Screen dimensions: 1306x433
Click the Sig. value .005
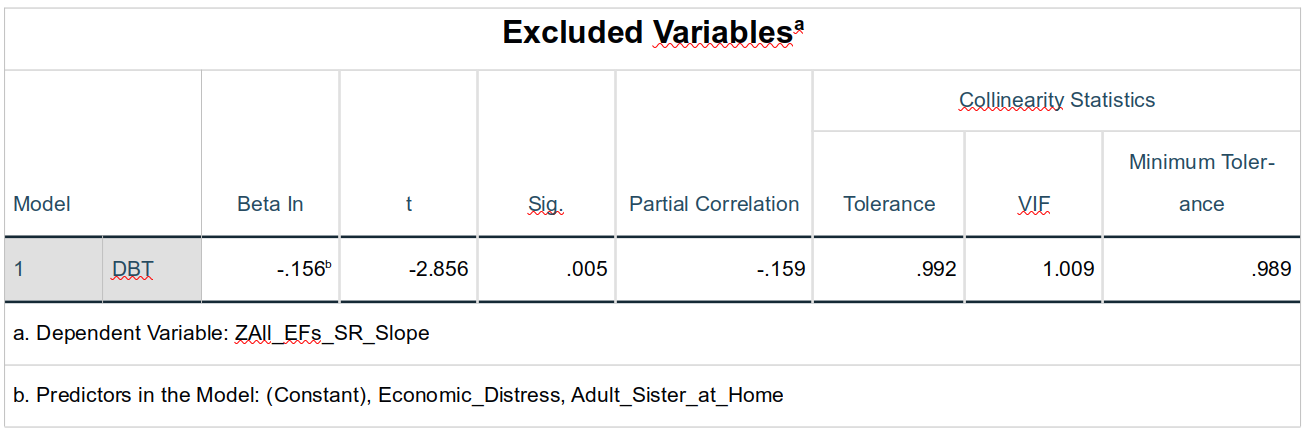coord(586,269)
